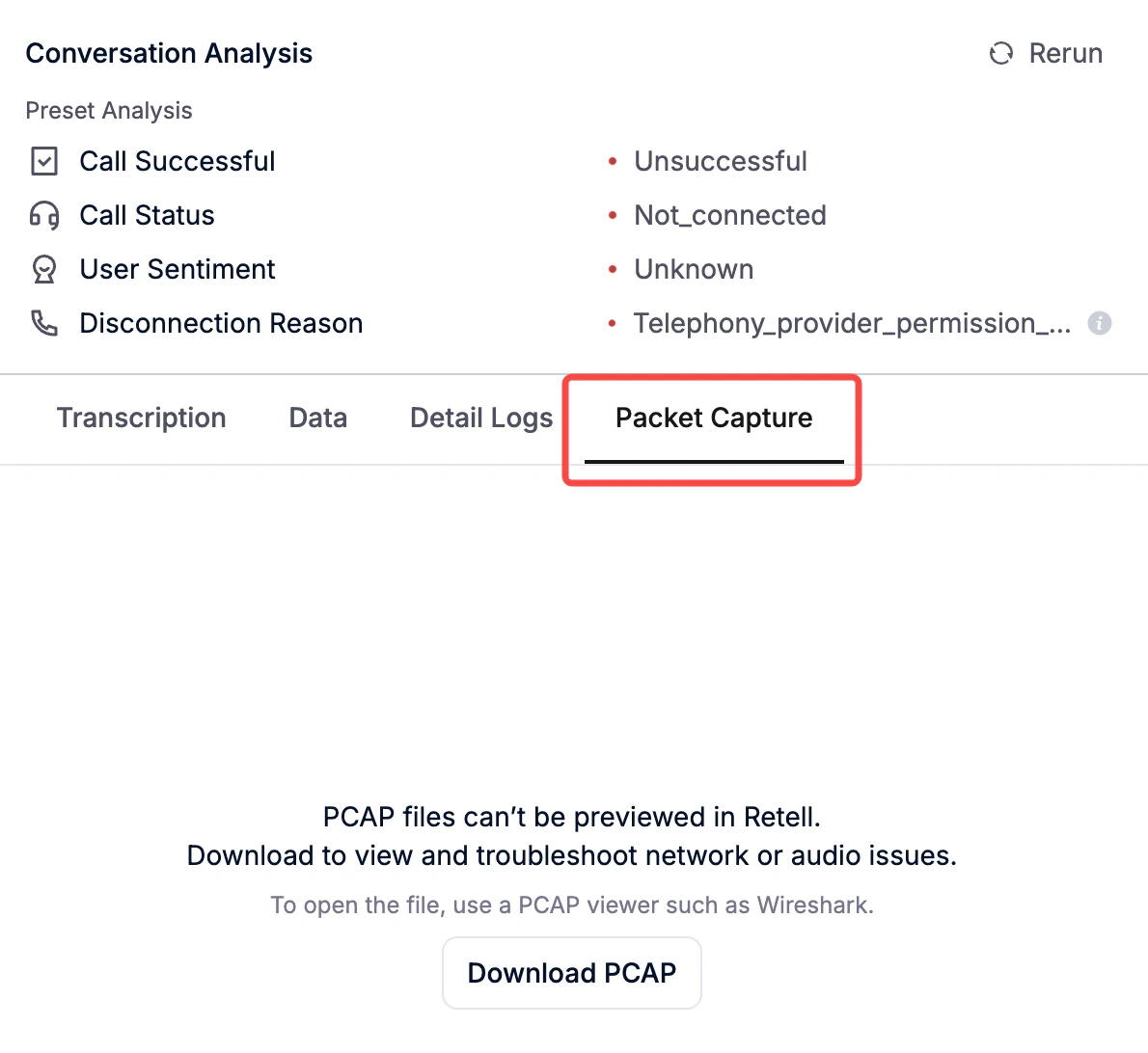Click the Call Successful checkmark icon

[x=44, y=161]
